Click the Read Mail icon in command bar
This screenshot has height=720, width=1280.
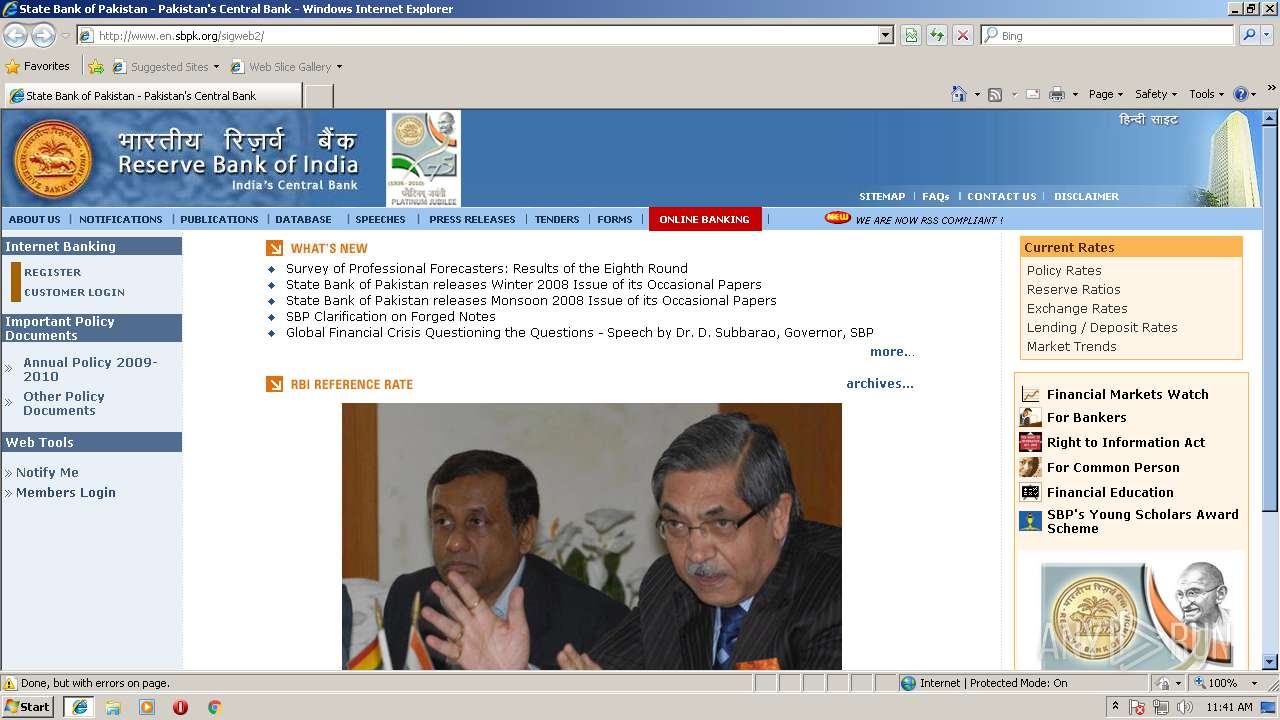tap(1032, 94)
